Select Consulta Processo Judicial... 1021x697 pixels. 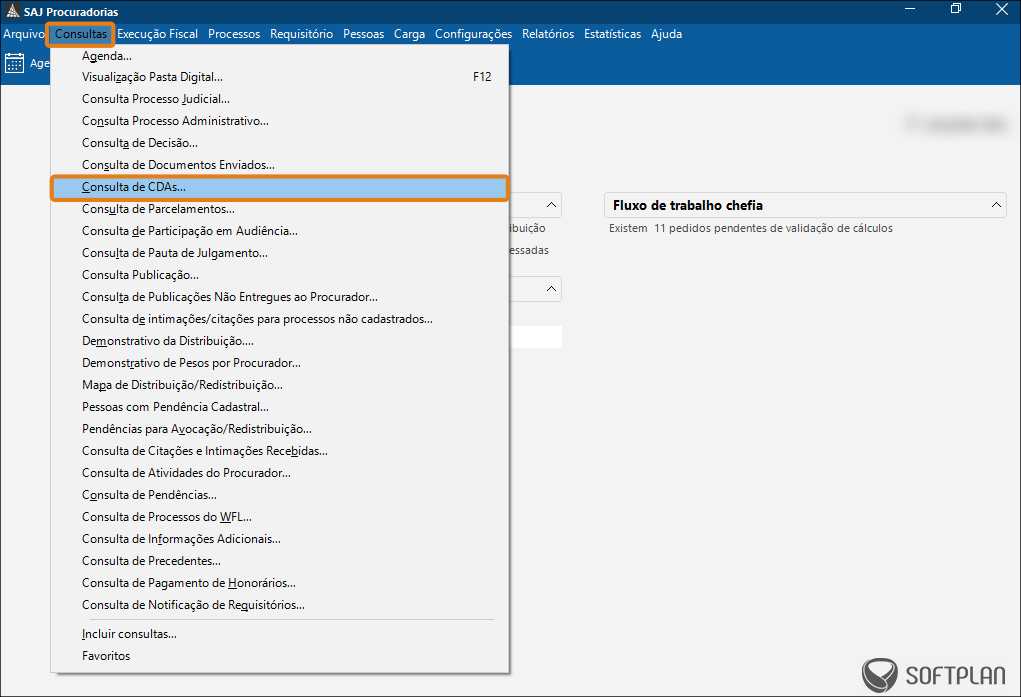[x=280, y=99]
